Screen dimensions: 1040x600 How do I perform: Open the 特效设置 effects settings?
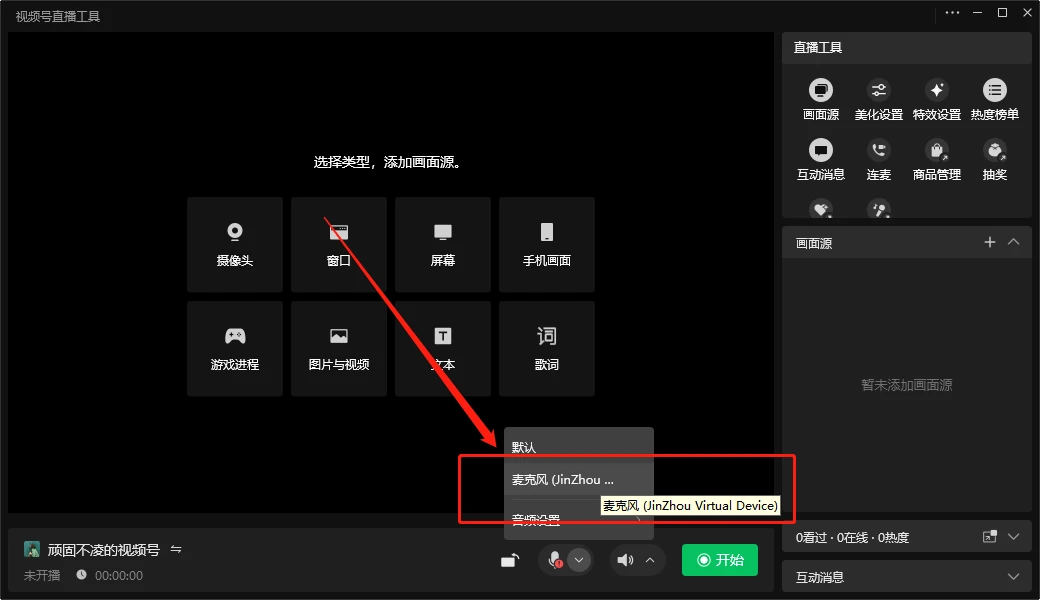[x=935, y=97]
